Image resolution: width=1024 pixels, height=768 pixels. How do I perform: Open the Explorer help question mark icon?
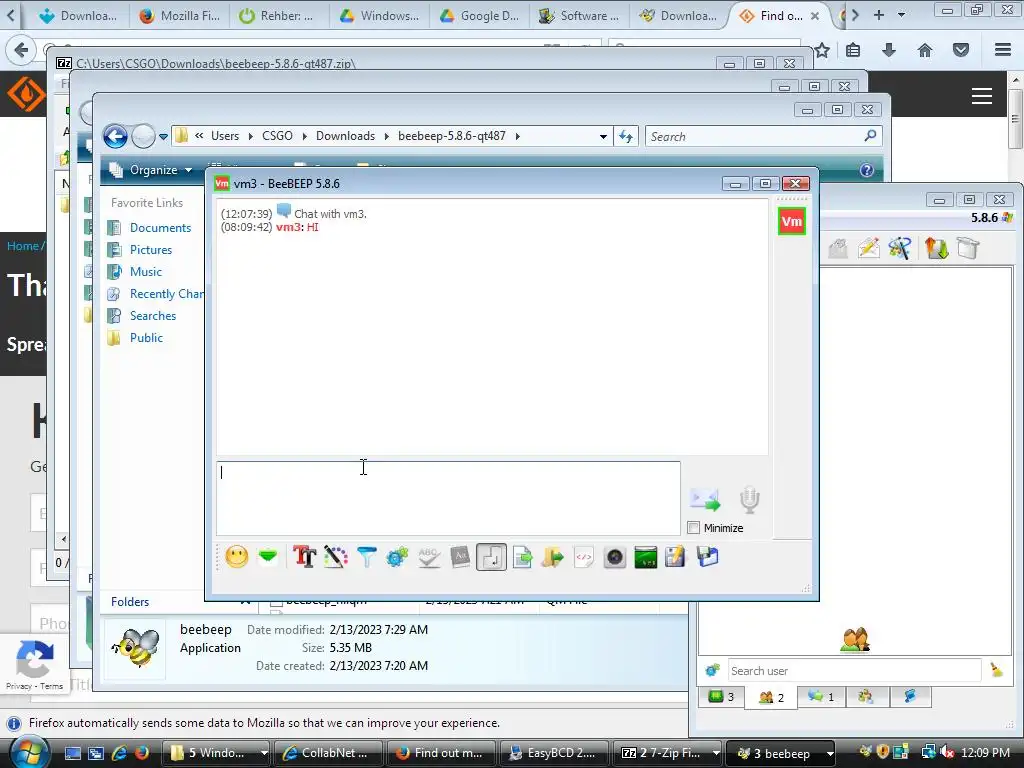click(867, 170)
